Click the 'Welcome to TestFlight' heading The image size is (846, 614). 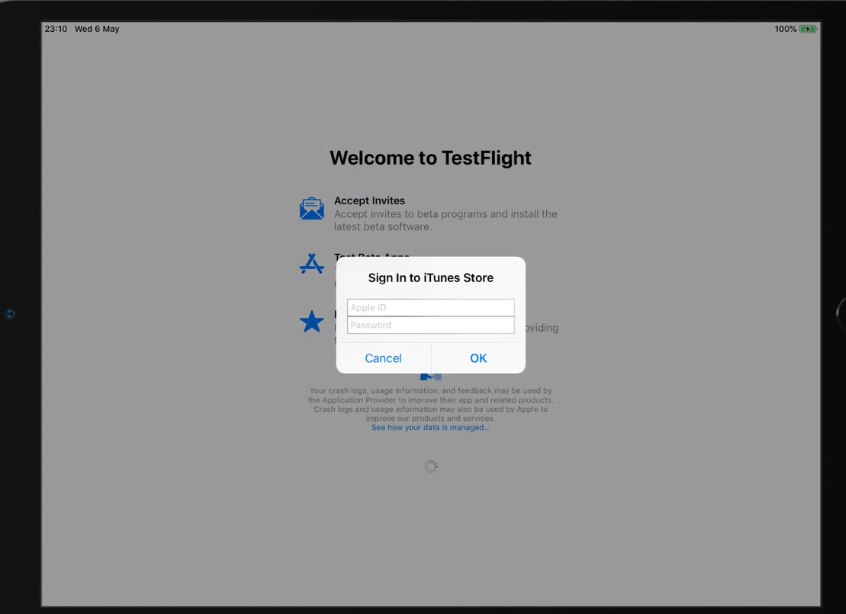pyautogui.click(x=431, y=158)
